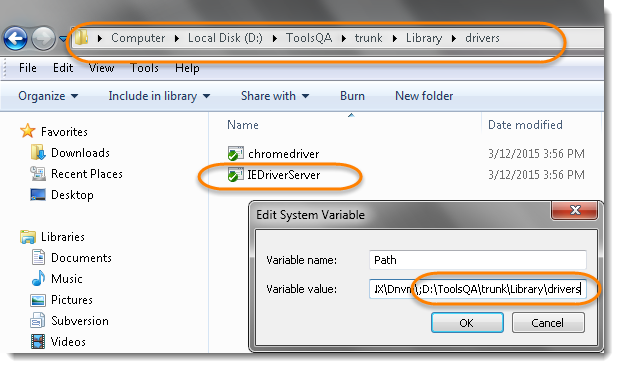619x368 pixels.
Task: Sort files by the Name column header
Action: click(243, 125)
